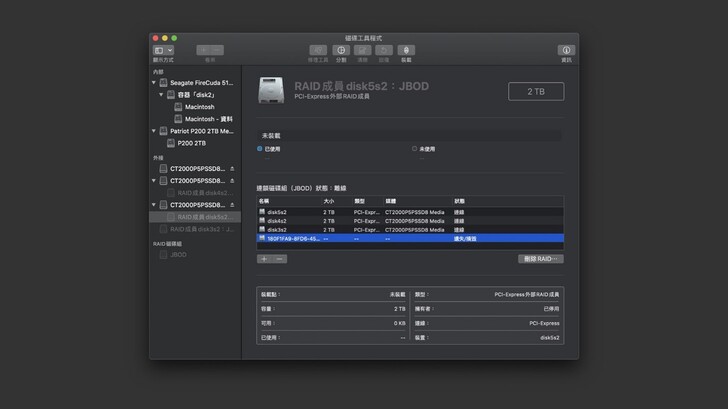
Task: Click the Restore (回復) toolbar icon
Action: pyautogui.click(x=384, y=50)
